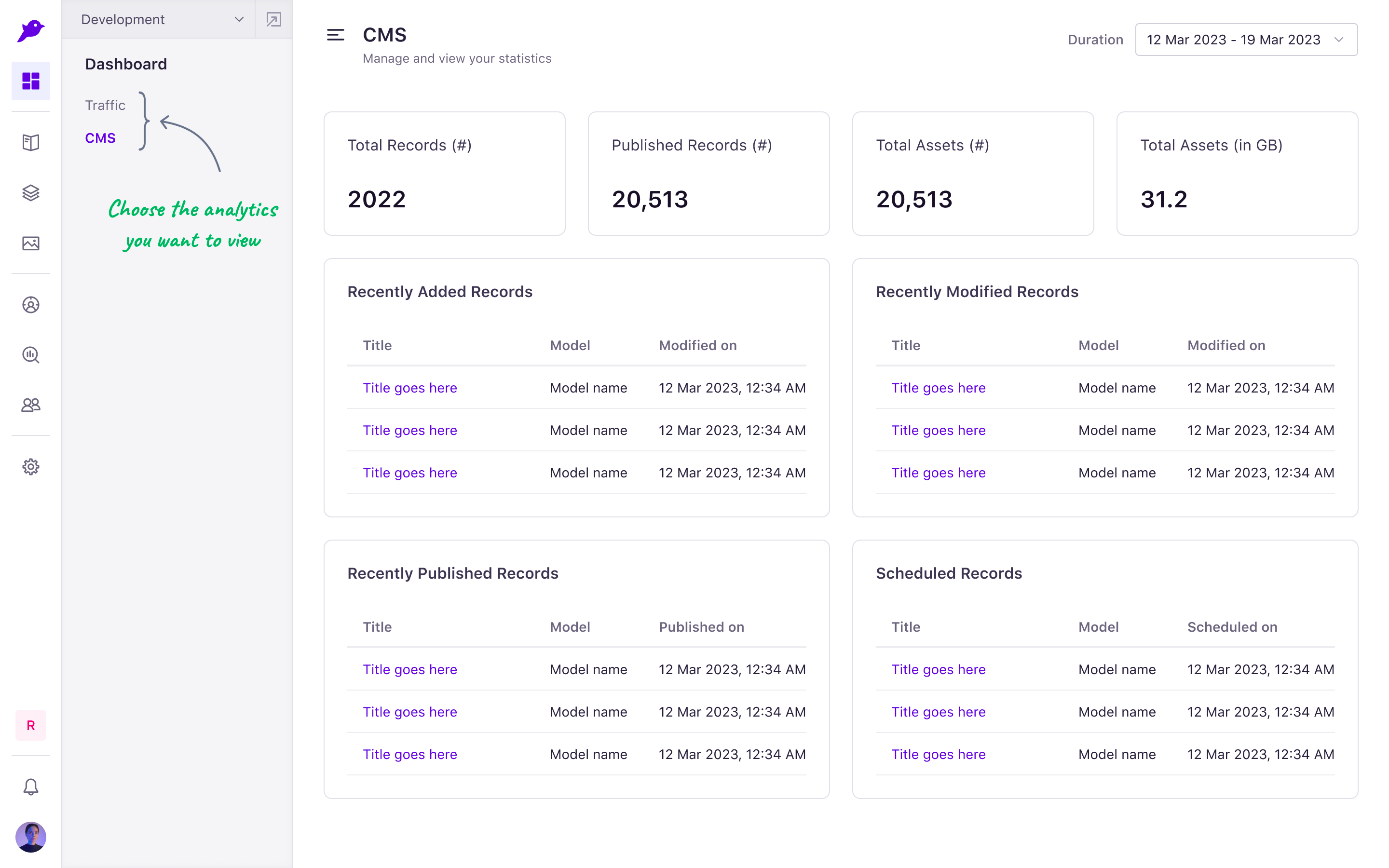Click Scheduled on column header
Screen dimensions: 1389x868
1232,627
